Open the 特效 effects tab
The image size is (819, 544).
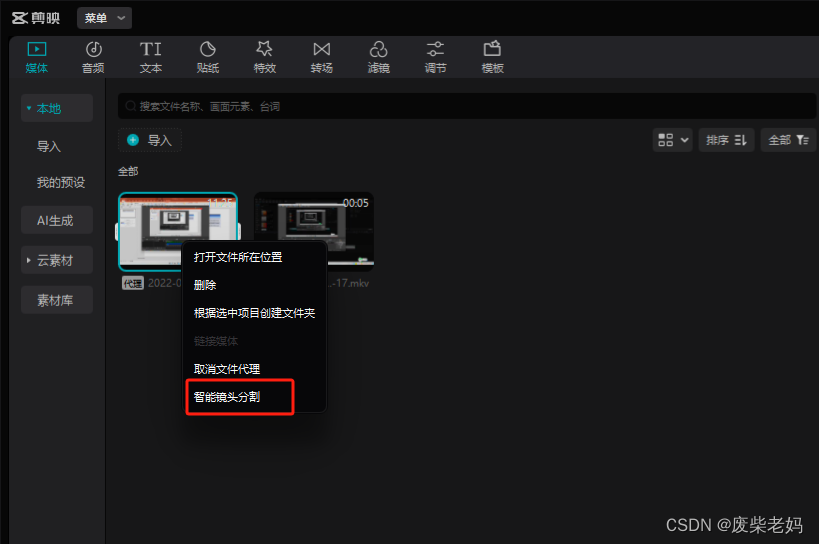[264, 57]
